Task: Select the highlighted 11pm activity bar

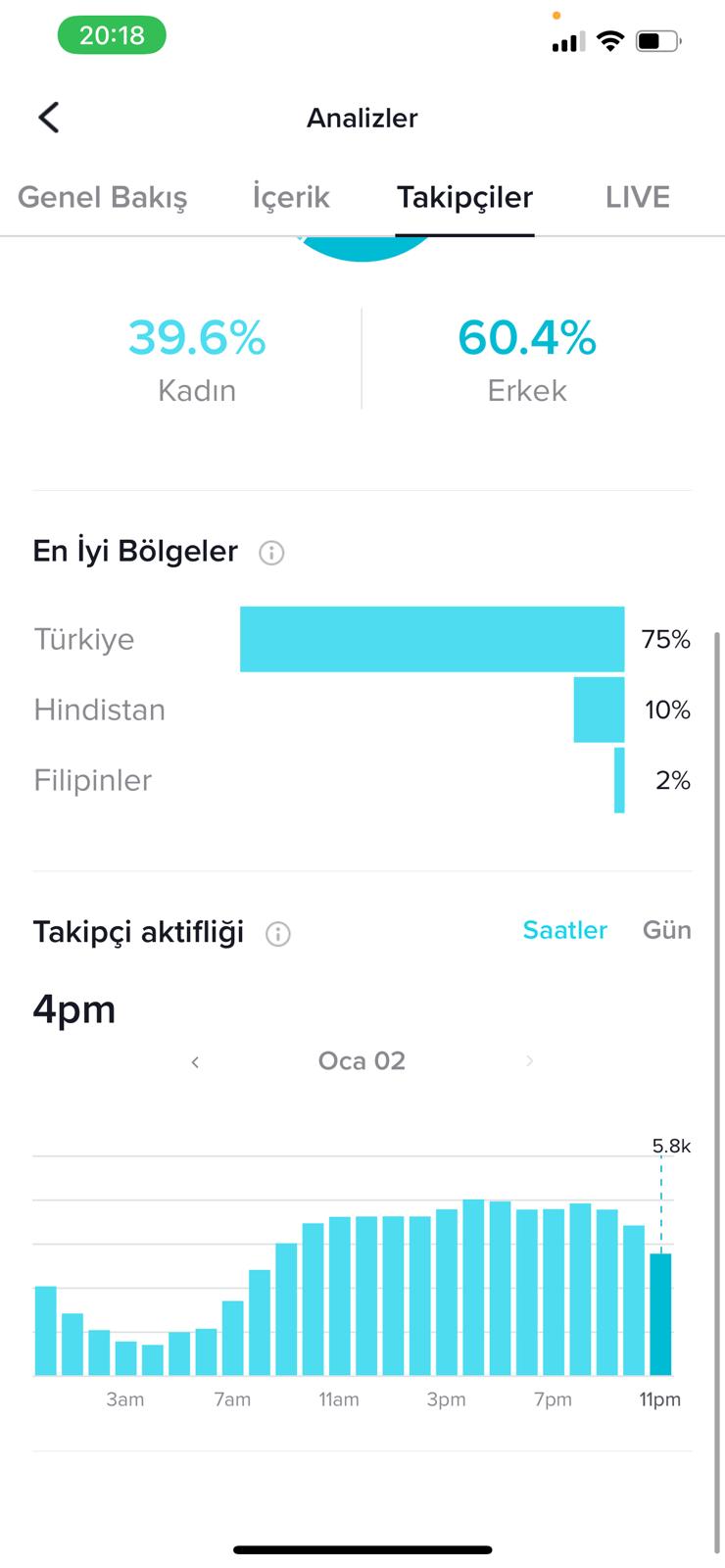Action: [661, 1314]
